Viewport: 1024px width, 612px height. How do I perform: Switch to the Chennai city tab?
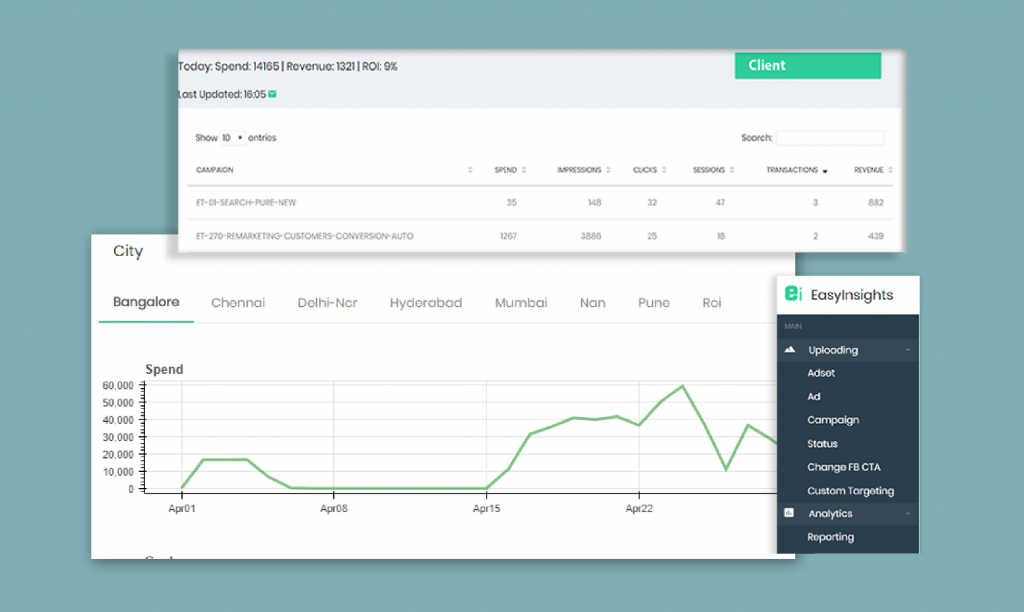pos(238,302)
